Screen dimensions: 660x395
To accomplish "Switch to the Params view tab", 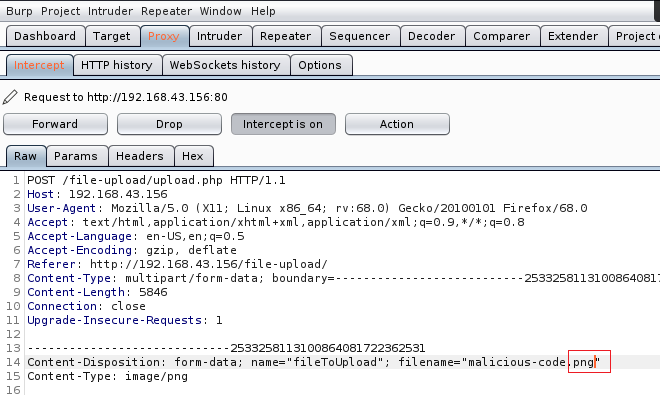I will 76,156.
